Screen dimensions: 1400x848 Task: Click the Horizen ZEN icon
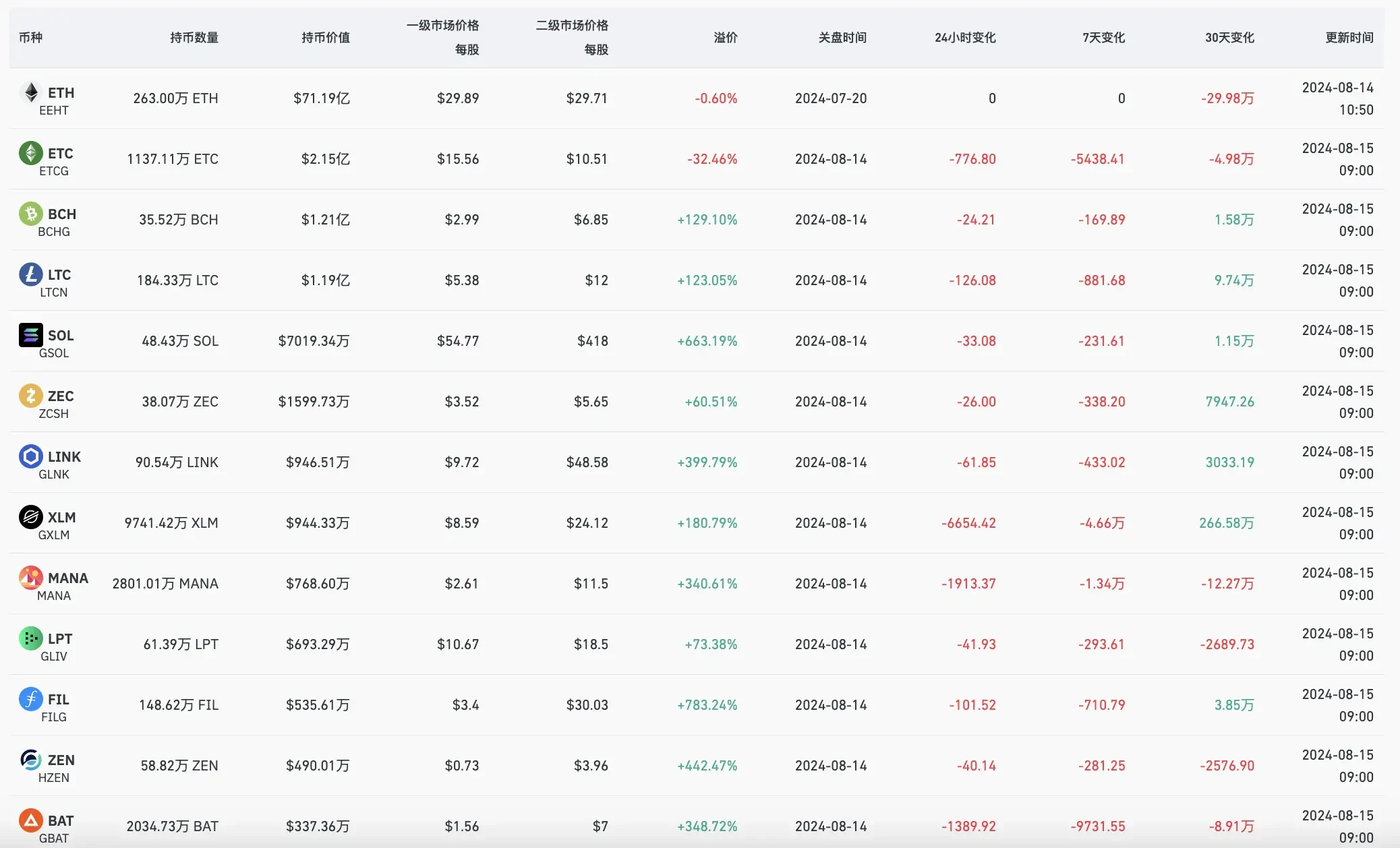(30, 760)
